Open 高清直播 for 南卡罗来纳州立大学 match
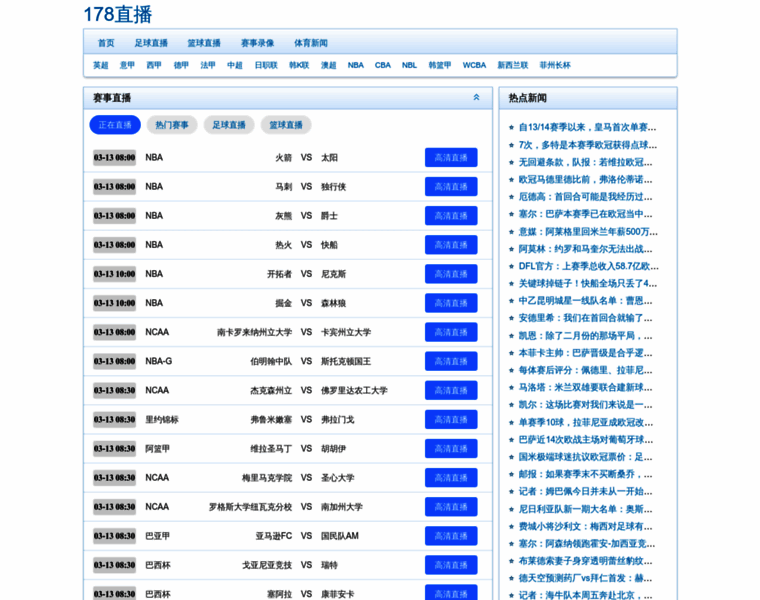The width and height of the screenshot is (760, 600). [x=451, y=332]
